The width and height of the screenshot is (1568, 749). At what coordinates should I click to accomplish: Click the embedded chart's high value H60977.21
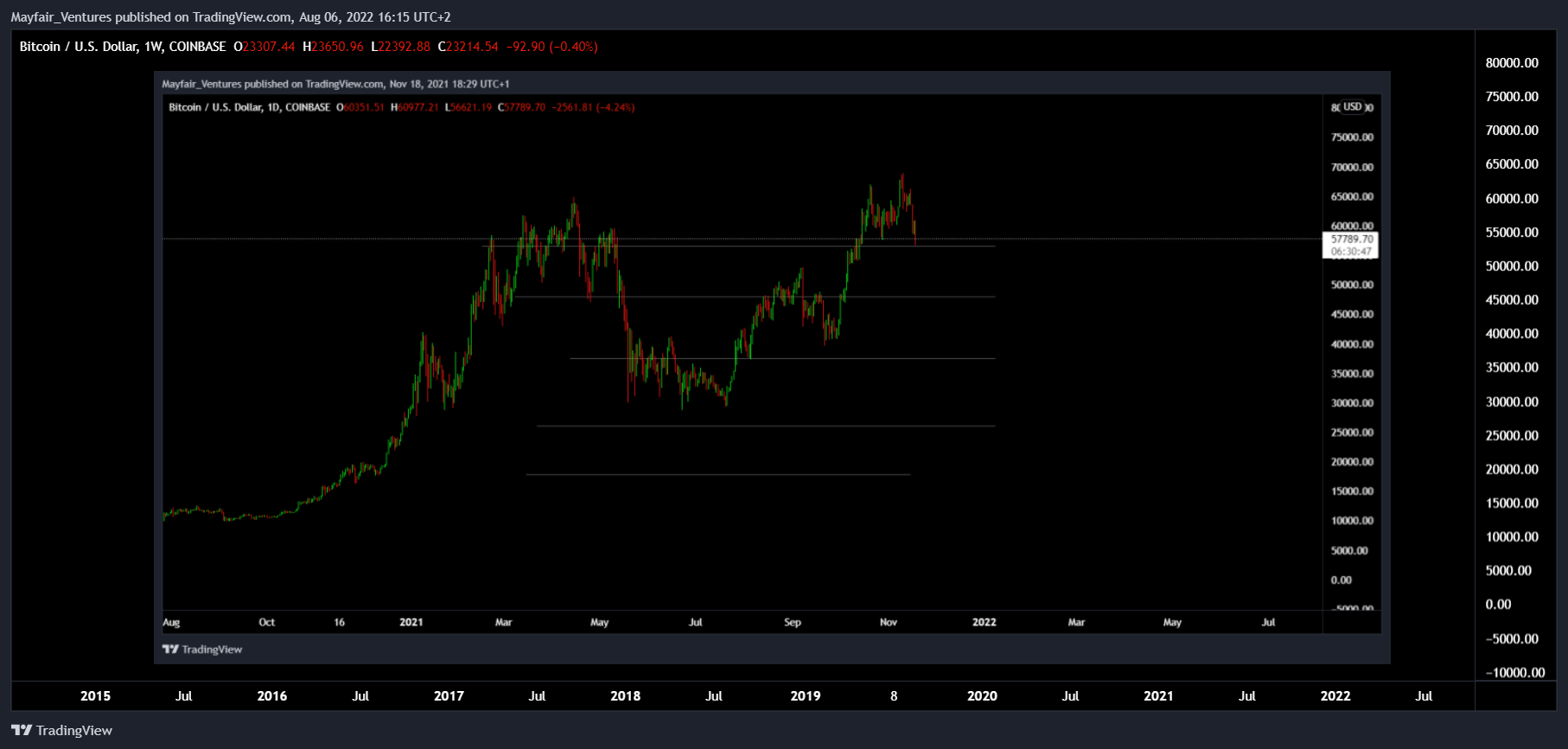click(x=415, y=107)
